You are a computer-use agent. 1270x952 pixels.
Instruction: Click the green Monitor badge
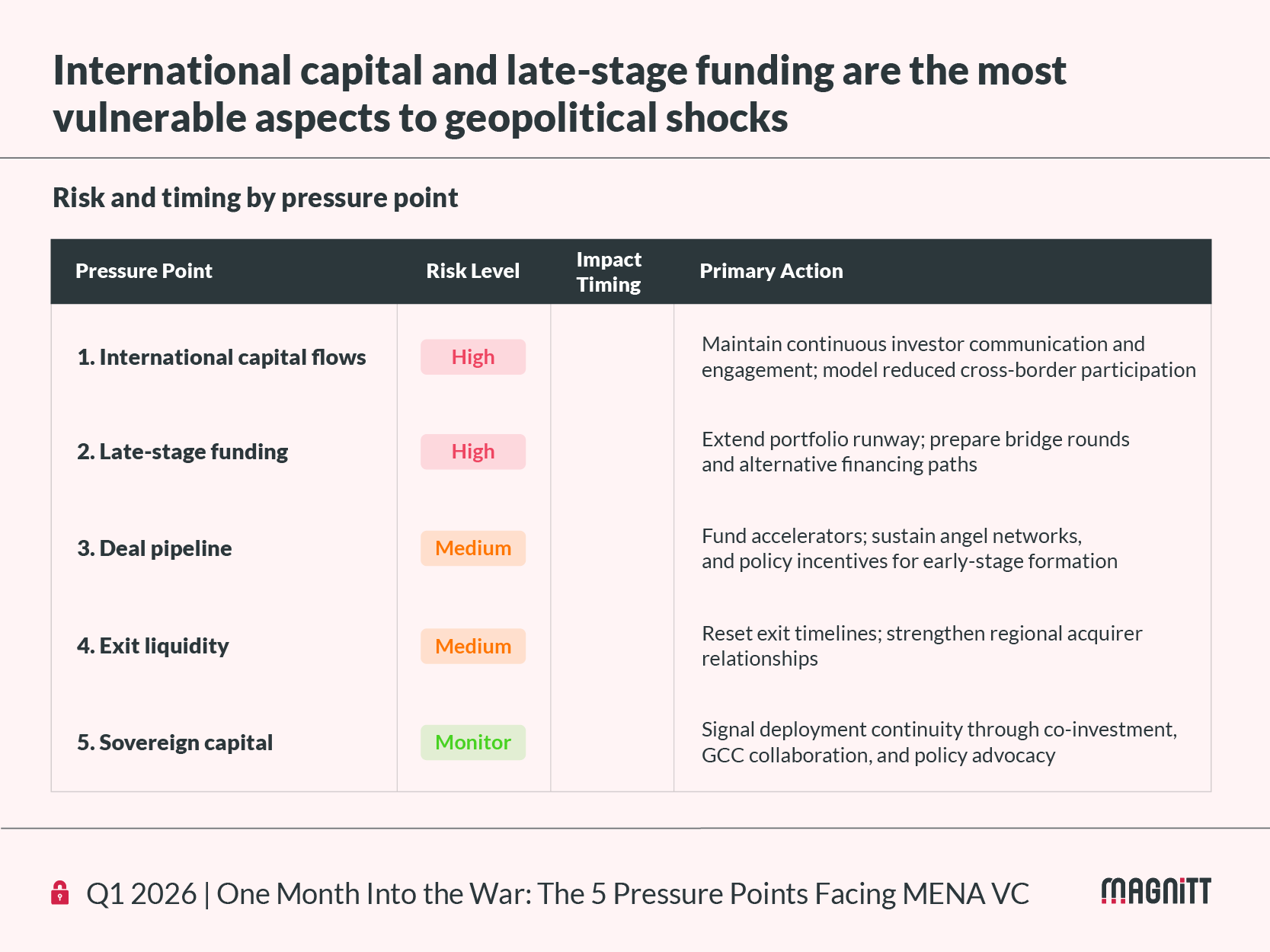(x=473, y=743)
